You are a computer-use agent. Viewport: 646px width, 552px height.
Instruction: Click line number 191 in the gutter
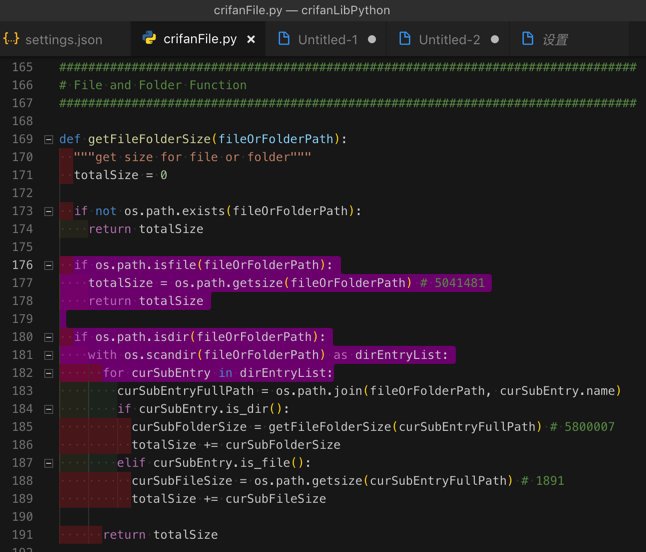point(21,535)
